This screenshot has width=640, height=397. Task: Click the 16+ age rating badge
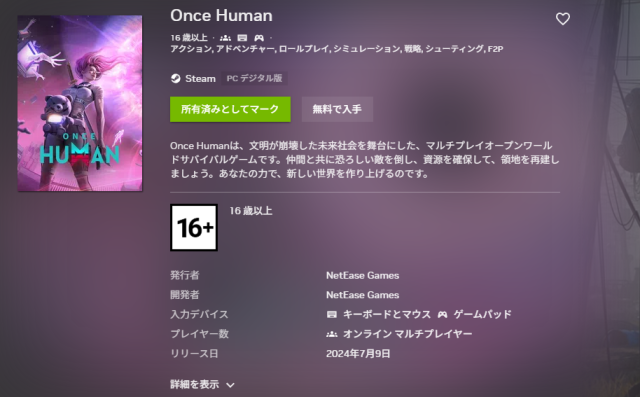[x=194, y=228]
